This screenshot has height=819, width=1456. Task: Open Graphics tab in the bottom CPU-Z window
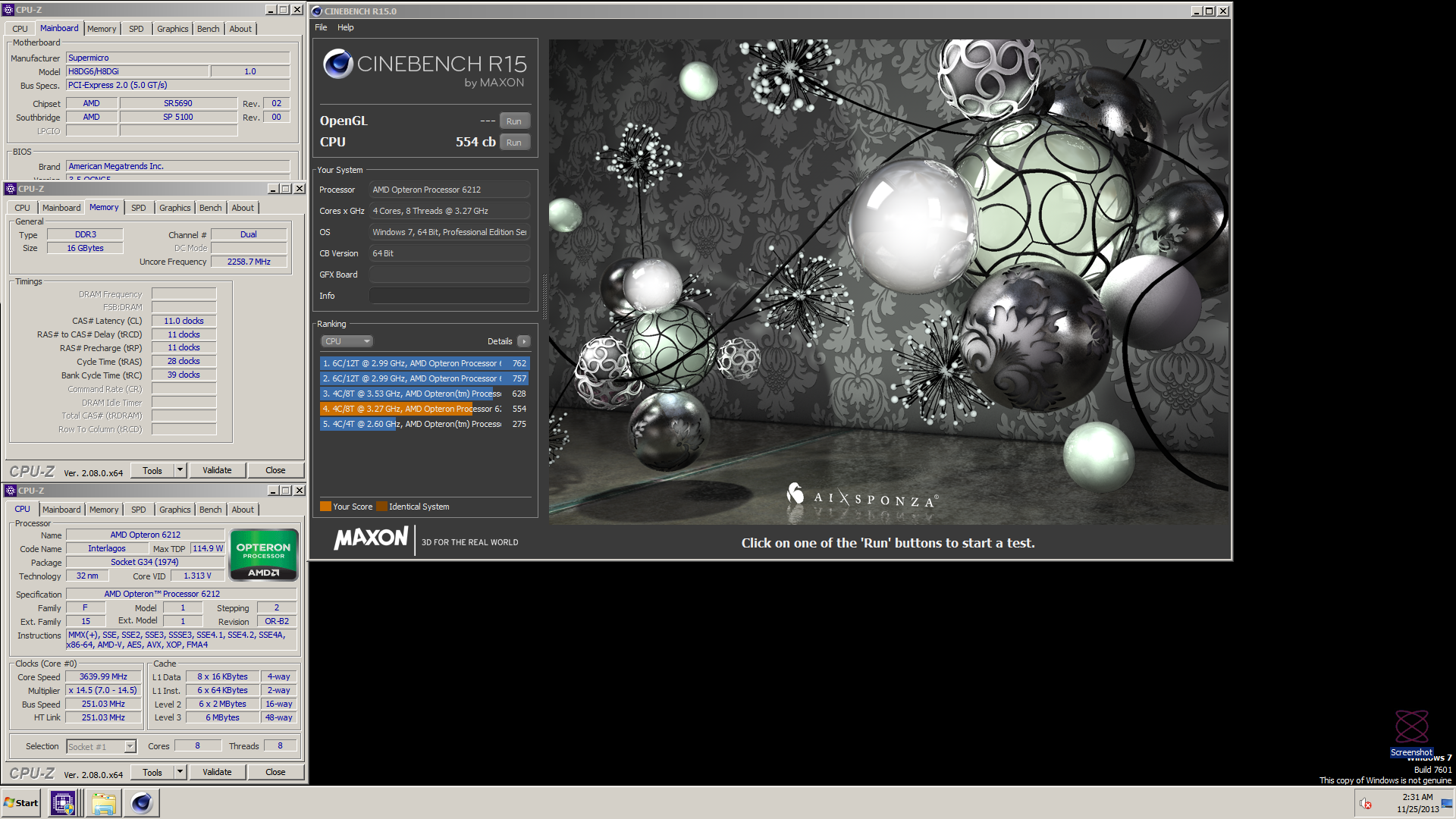pos(174,510)
